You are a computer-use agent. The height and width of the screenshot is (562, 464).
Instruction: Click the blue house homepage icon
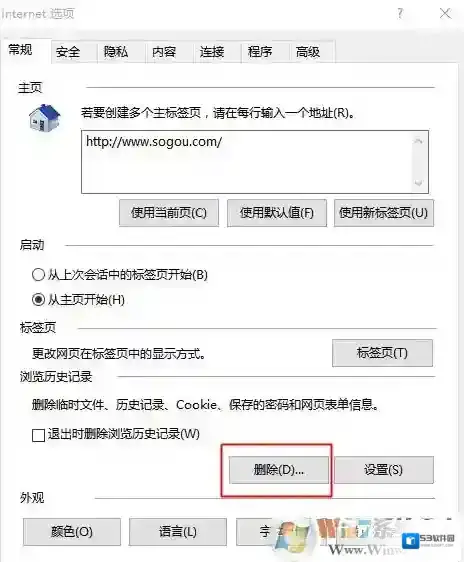(44, 118)
